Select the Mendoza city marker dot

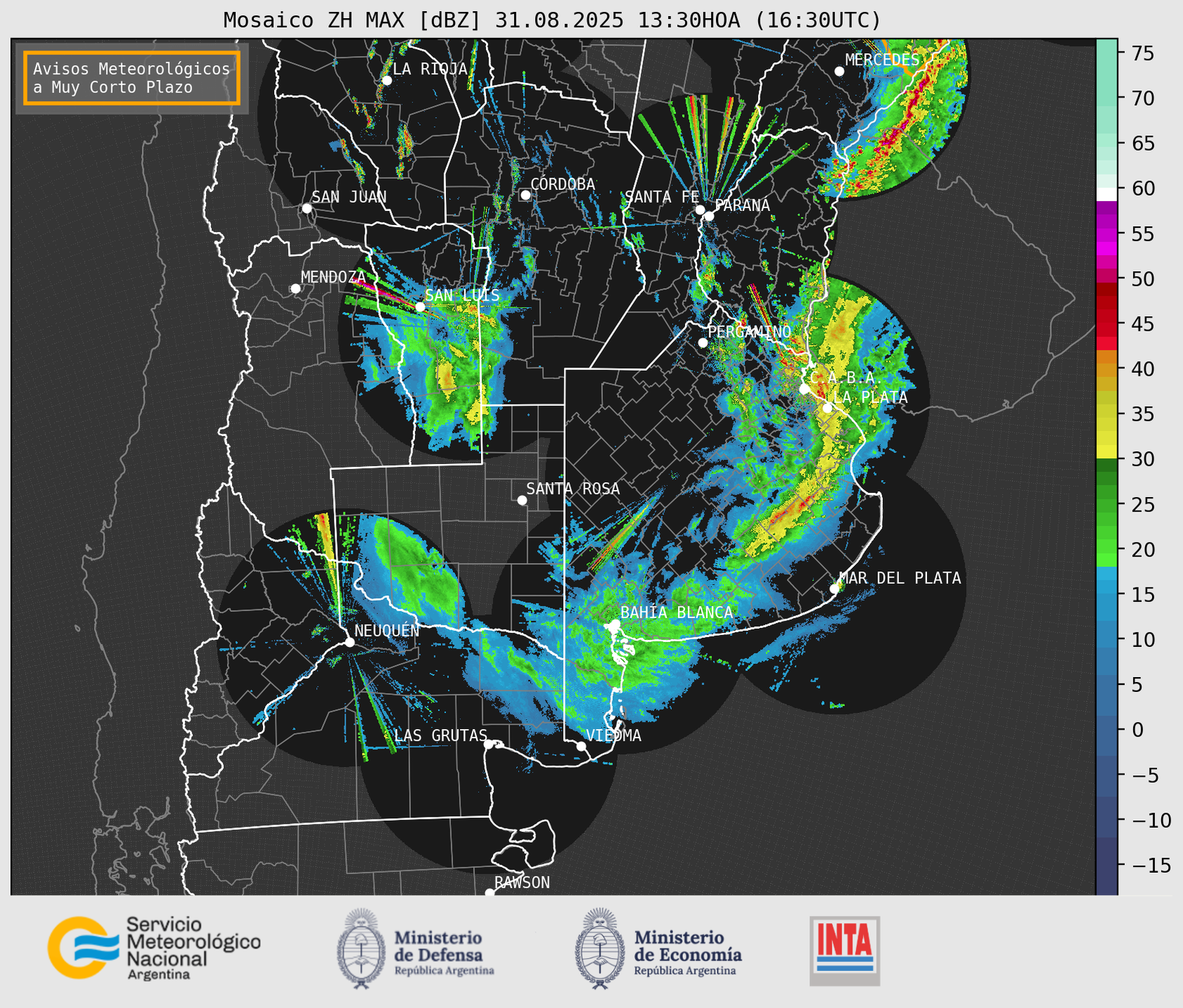coord(295,289)
